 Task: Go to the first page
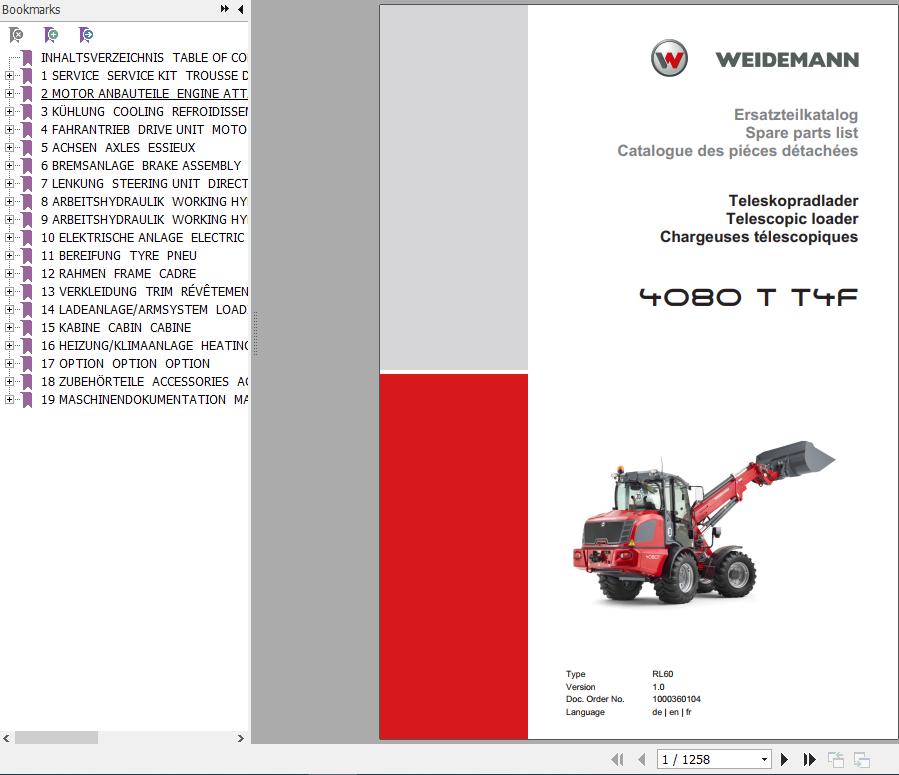coord(617,760)
